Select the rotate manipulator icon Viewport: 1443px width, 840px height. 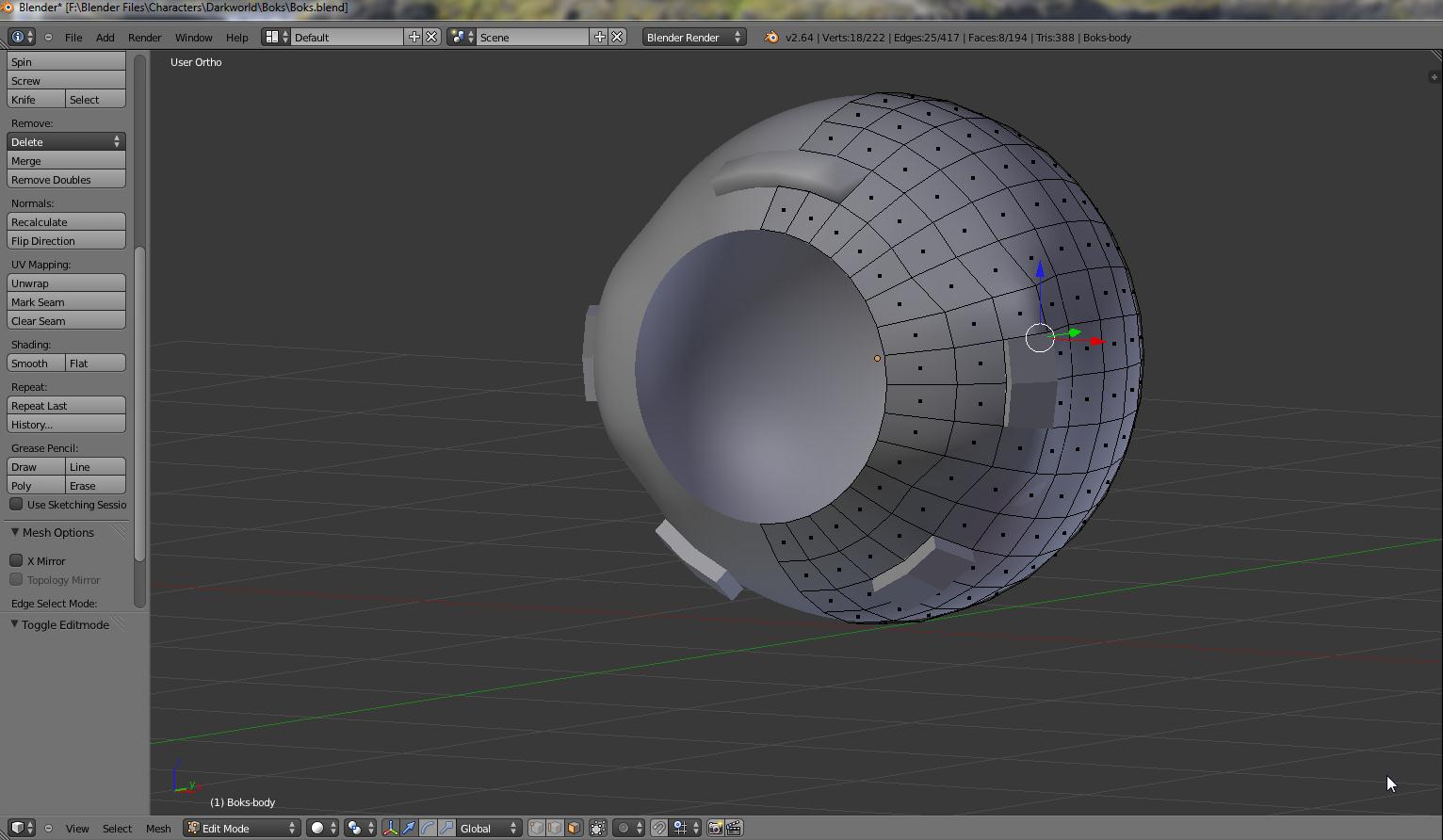point(428,828)
